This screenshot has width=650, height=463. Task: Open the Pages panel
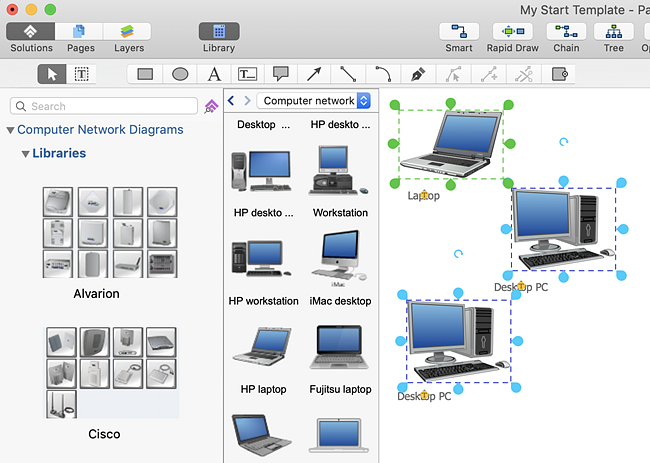pos(79,32)
